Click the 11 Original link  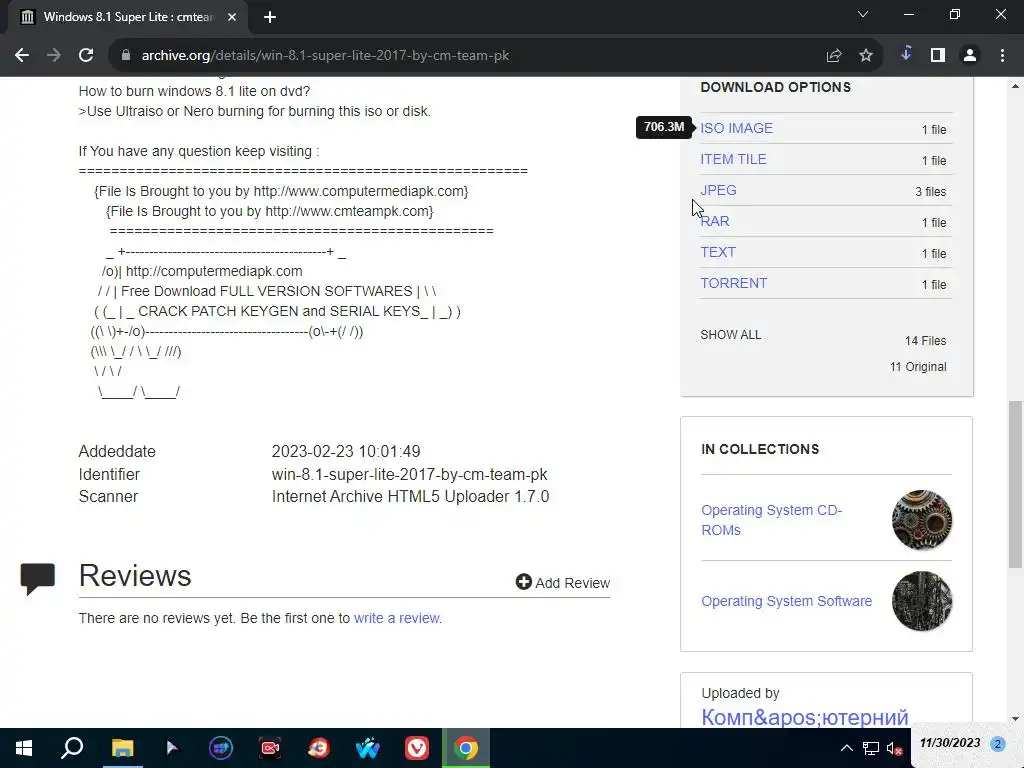pyautogui.click(x=918, y=367)
